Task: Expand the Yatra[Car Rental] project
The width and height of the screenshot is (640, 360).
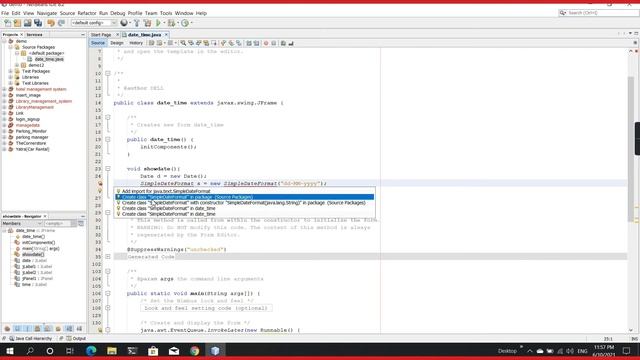Action: pyautogui.click(x=4, y=149)
